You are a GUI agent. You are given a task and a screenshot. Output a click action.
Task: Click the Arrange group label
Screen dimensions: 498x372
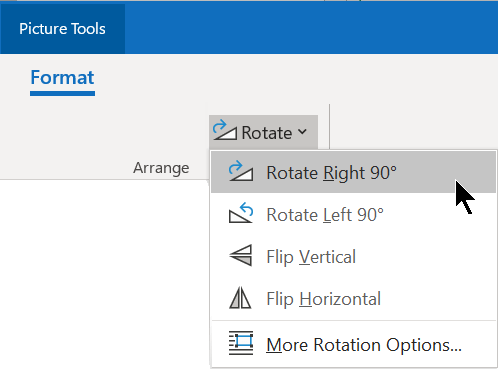161,168
